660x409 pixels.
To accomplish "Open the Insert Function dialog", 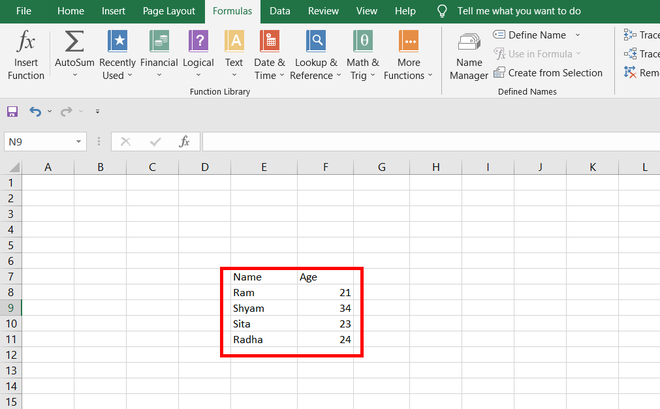I will click(26, 55).
